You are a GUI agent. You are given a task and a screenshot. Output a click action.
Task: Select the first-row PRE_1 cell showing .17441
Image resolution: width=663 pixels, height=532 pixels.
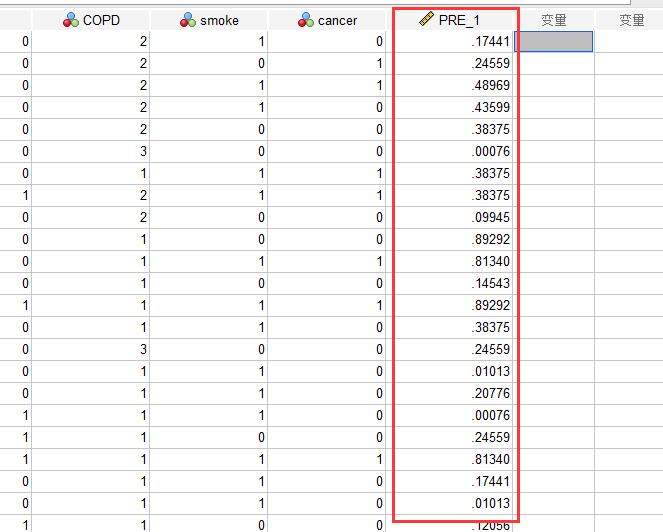tap(450, 41)
